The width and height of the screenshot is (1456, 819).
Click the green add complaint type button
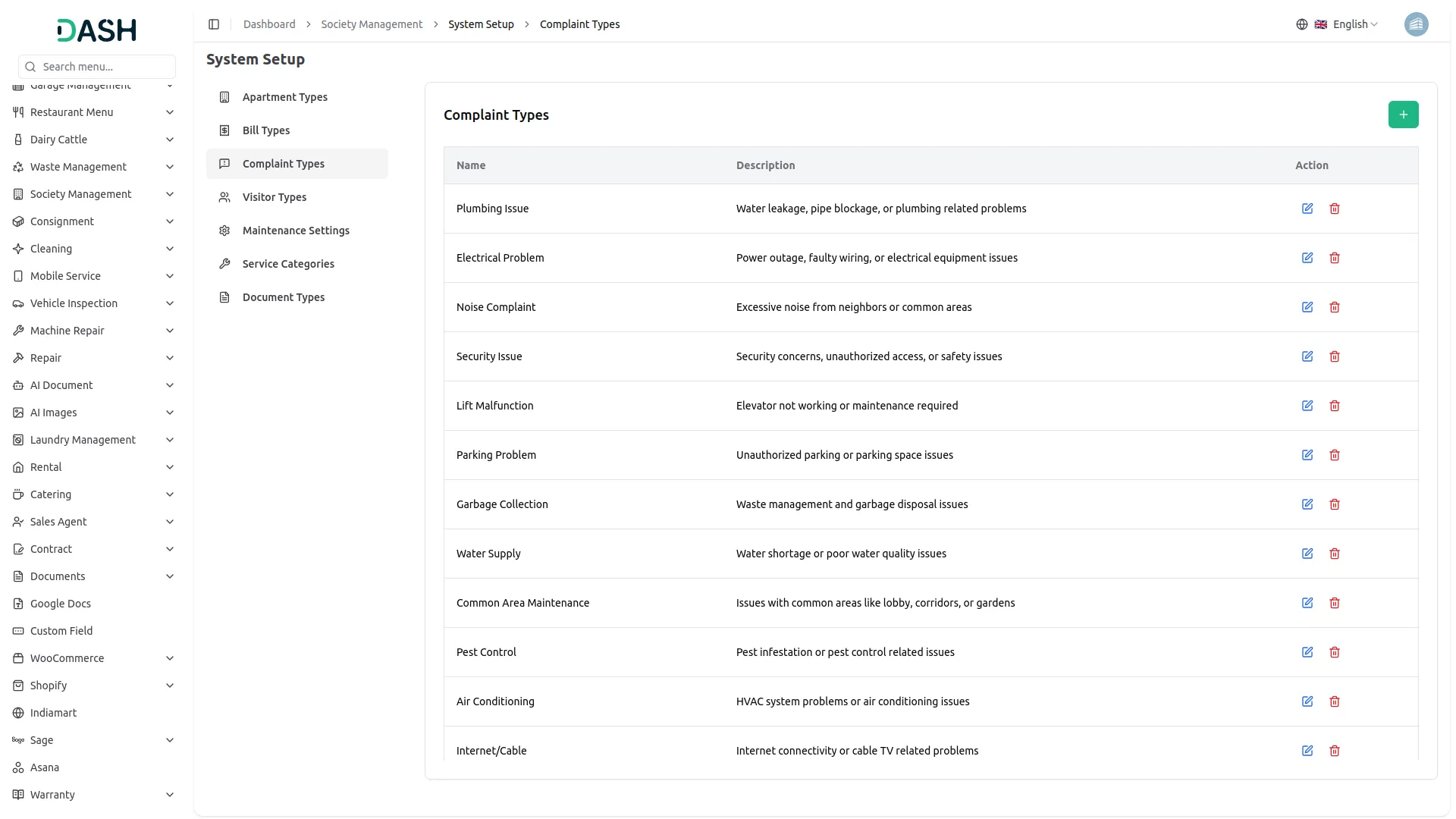point(1403,115)
